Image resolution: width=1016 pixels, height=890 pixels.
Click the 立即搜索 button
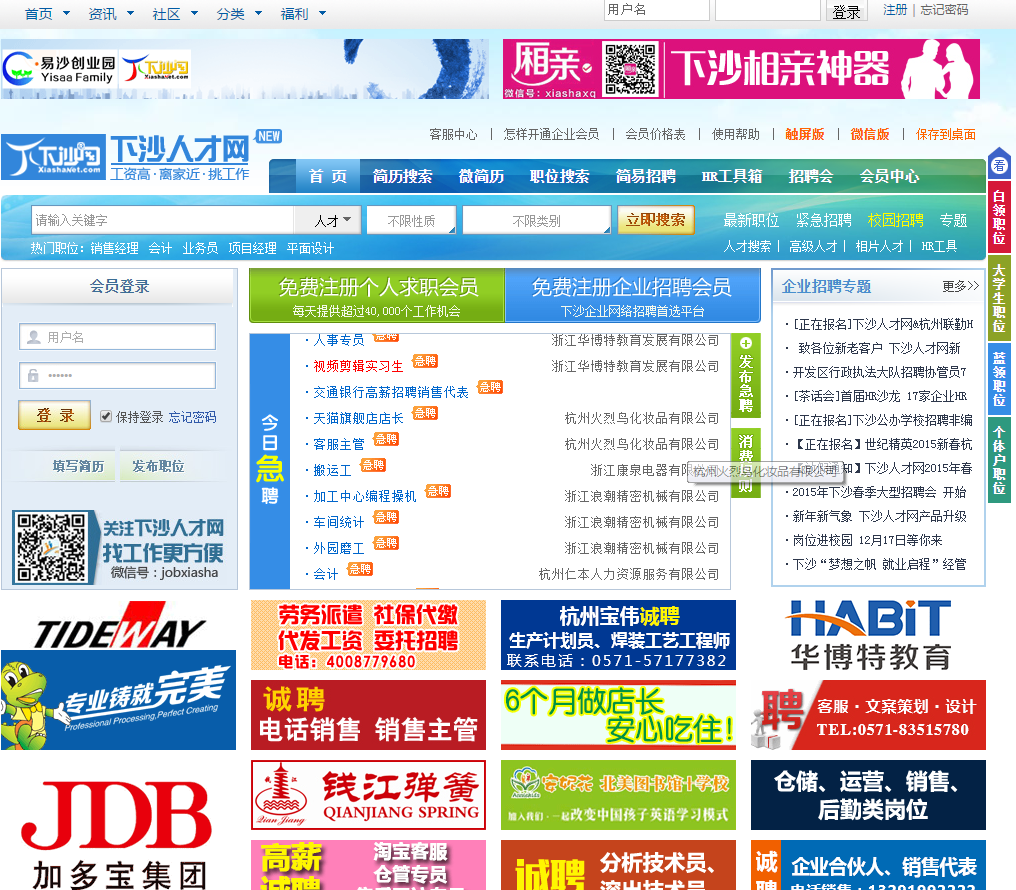(656, 220)
